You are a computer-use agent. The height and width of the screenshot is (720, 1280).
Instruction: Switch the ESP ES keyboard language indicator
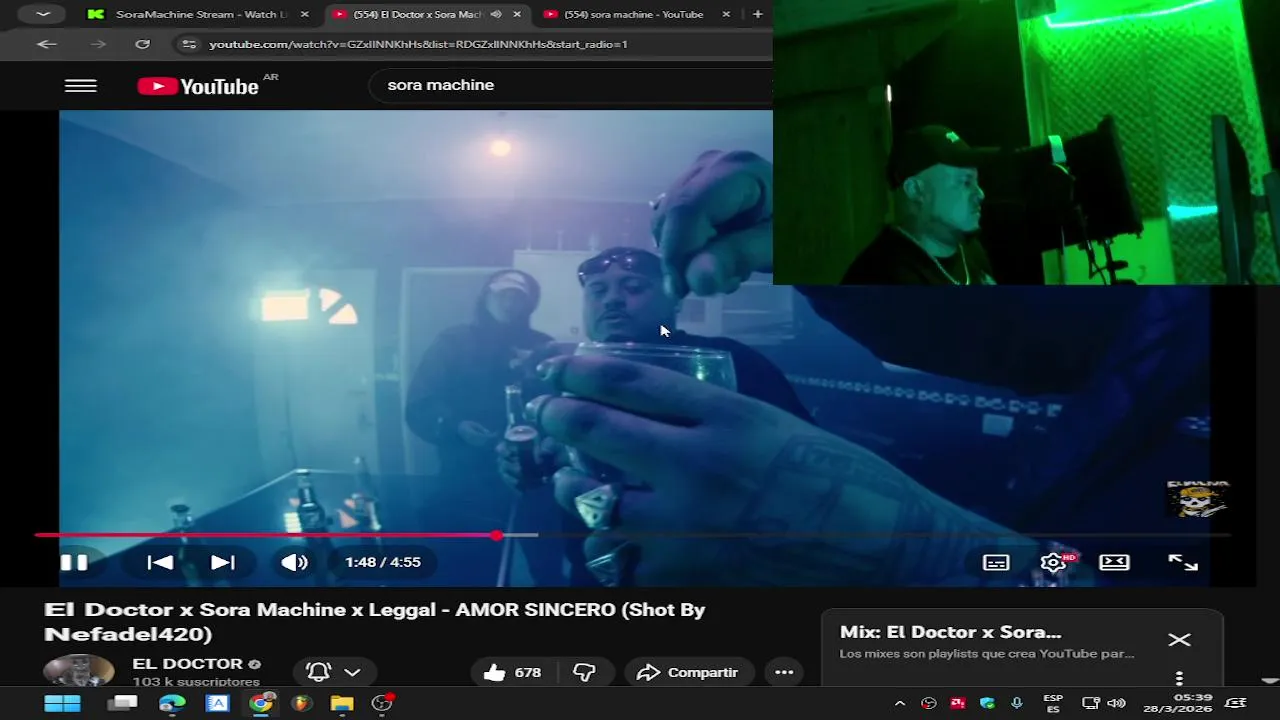[x=1053, y=703]
